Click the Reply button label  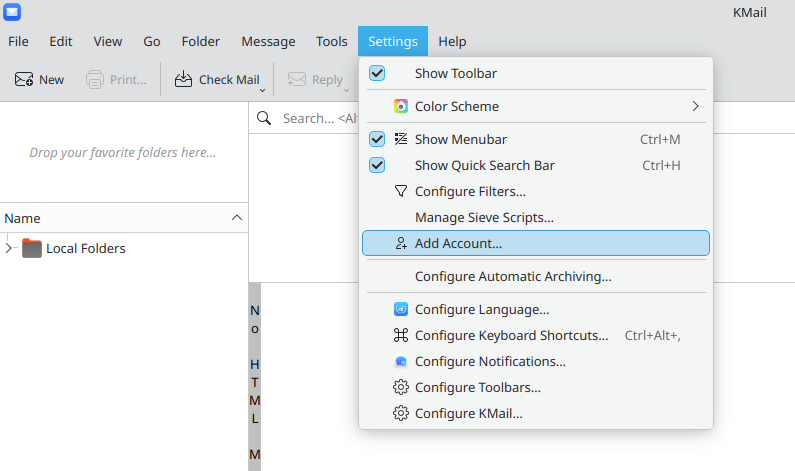[327, 80]
